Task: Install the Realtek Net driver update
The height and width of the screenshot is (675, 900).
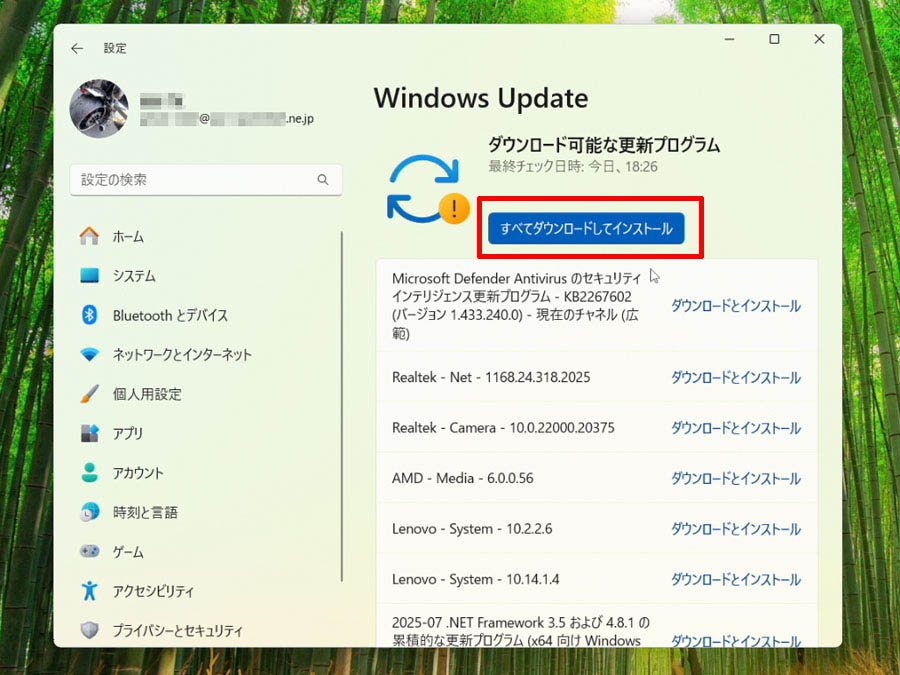Action: point(736,378)
